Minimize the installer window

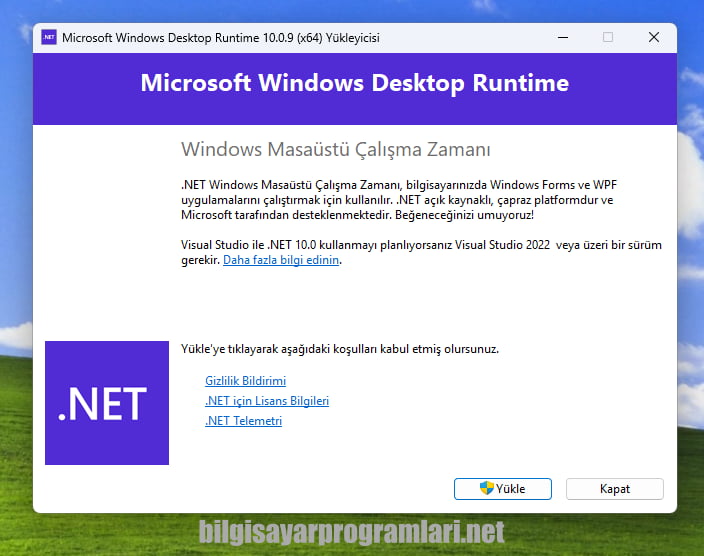[x=563, y=37]
